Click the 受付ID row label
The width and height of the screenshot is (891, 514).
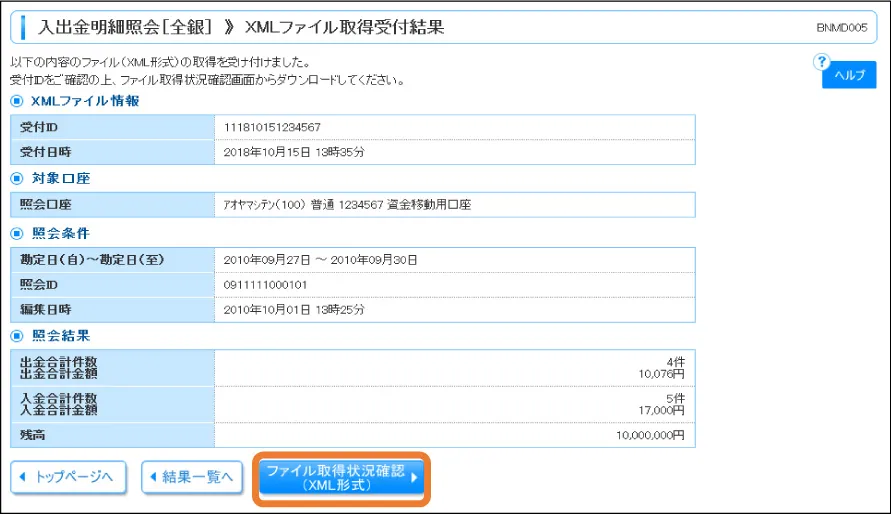tap(39, 127)
